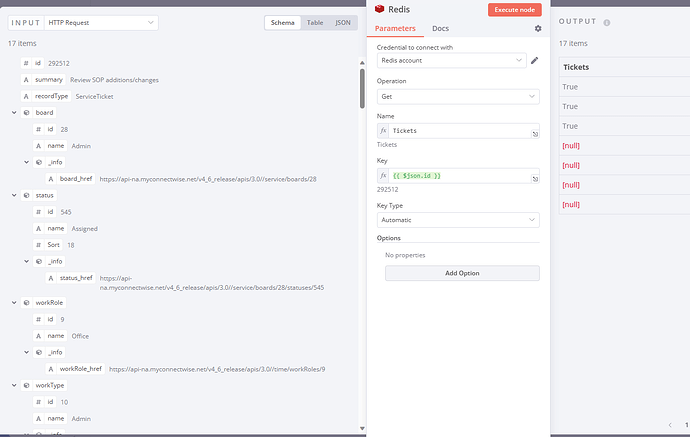Click the previous page arrow in output

point(670,425)
